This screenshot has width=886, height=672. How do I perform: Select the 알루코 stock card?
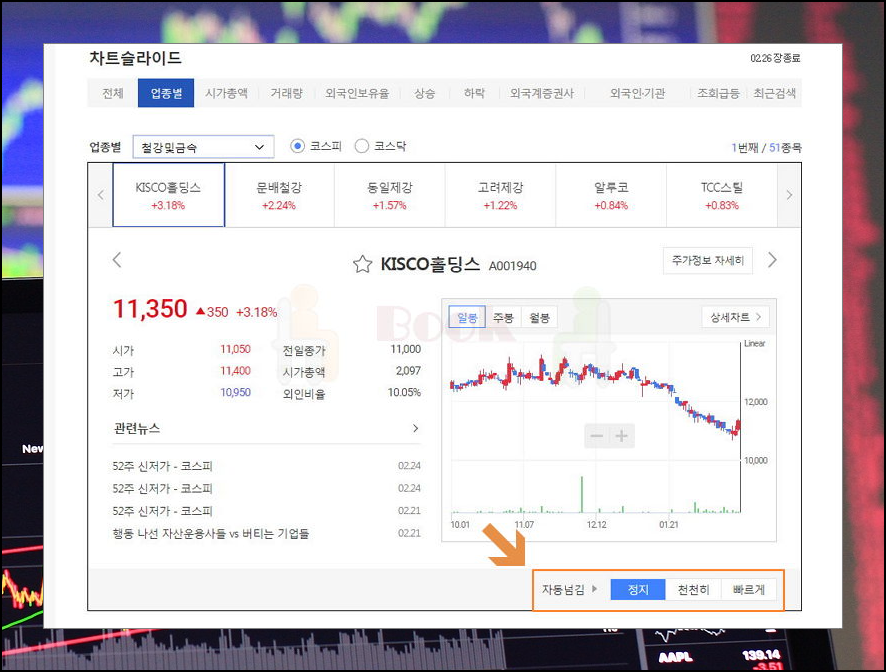click(611, 195)
